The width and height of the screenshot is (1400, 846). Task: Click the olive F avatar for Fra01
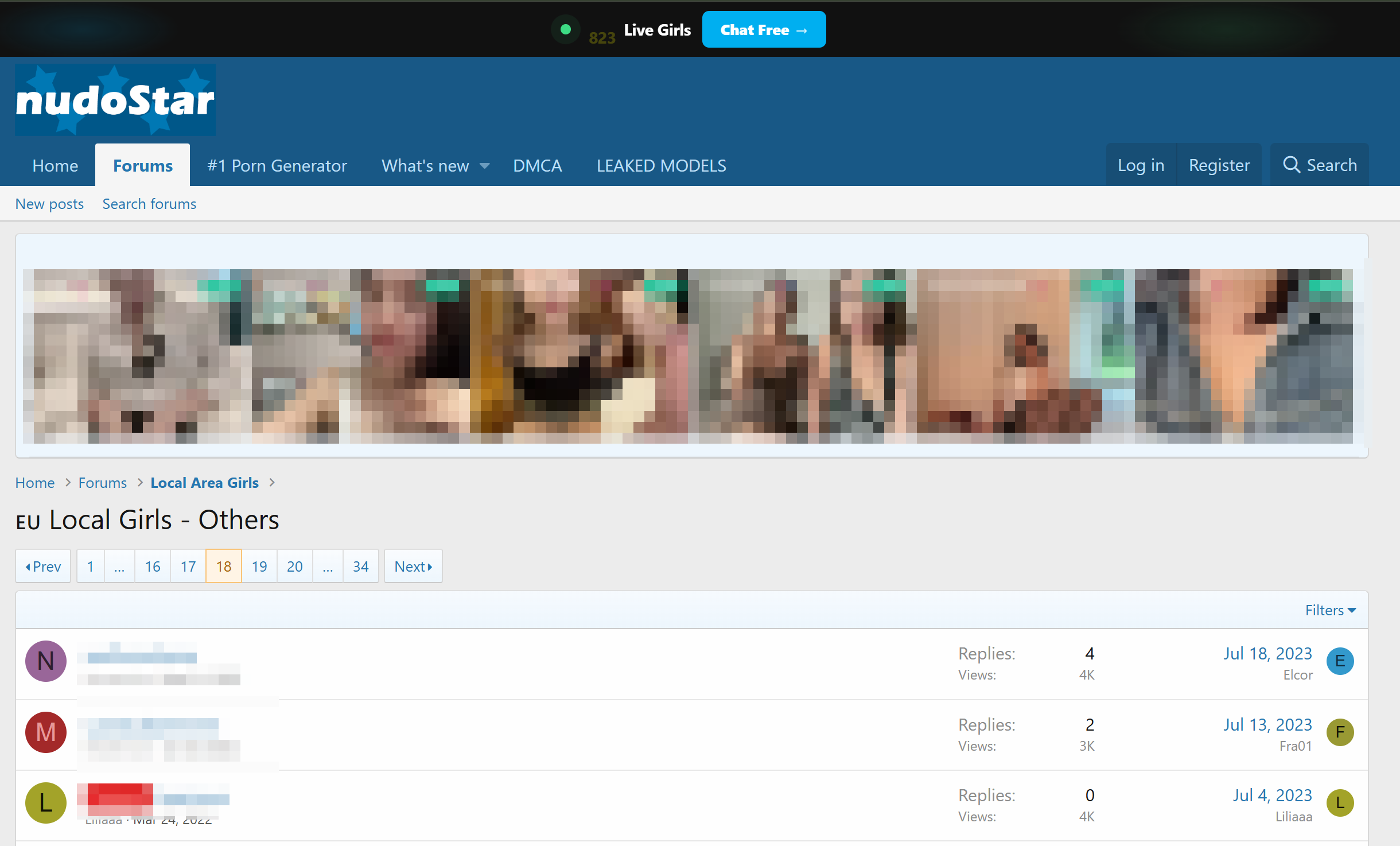coord(1340,732)
